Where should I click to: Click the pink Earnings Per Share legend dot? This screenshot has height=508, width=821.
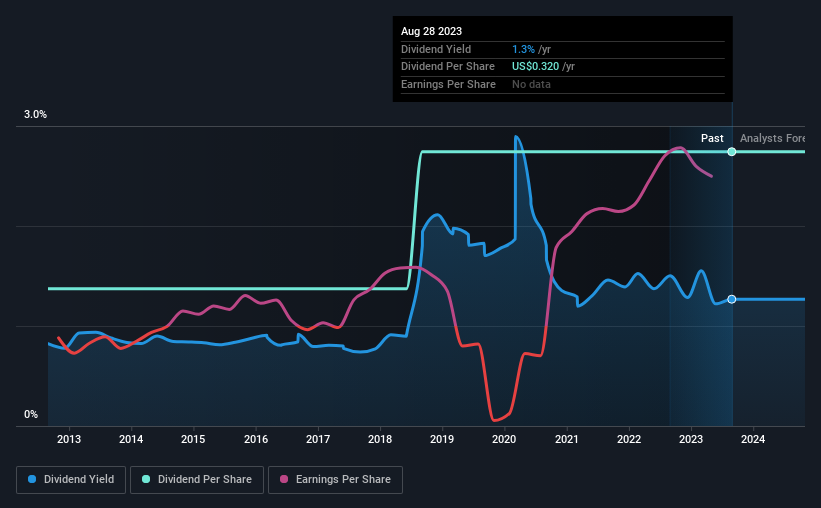point(284,479)
